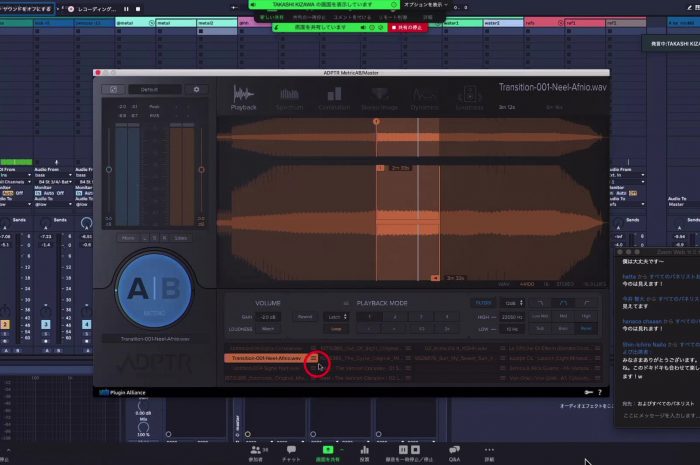The height and width of the screenshot is (465, 700).
Task: Pause recording icon in top-left bar
Action: point(126,8)
